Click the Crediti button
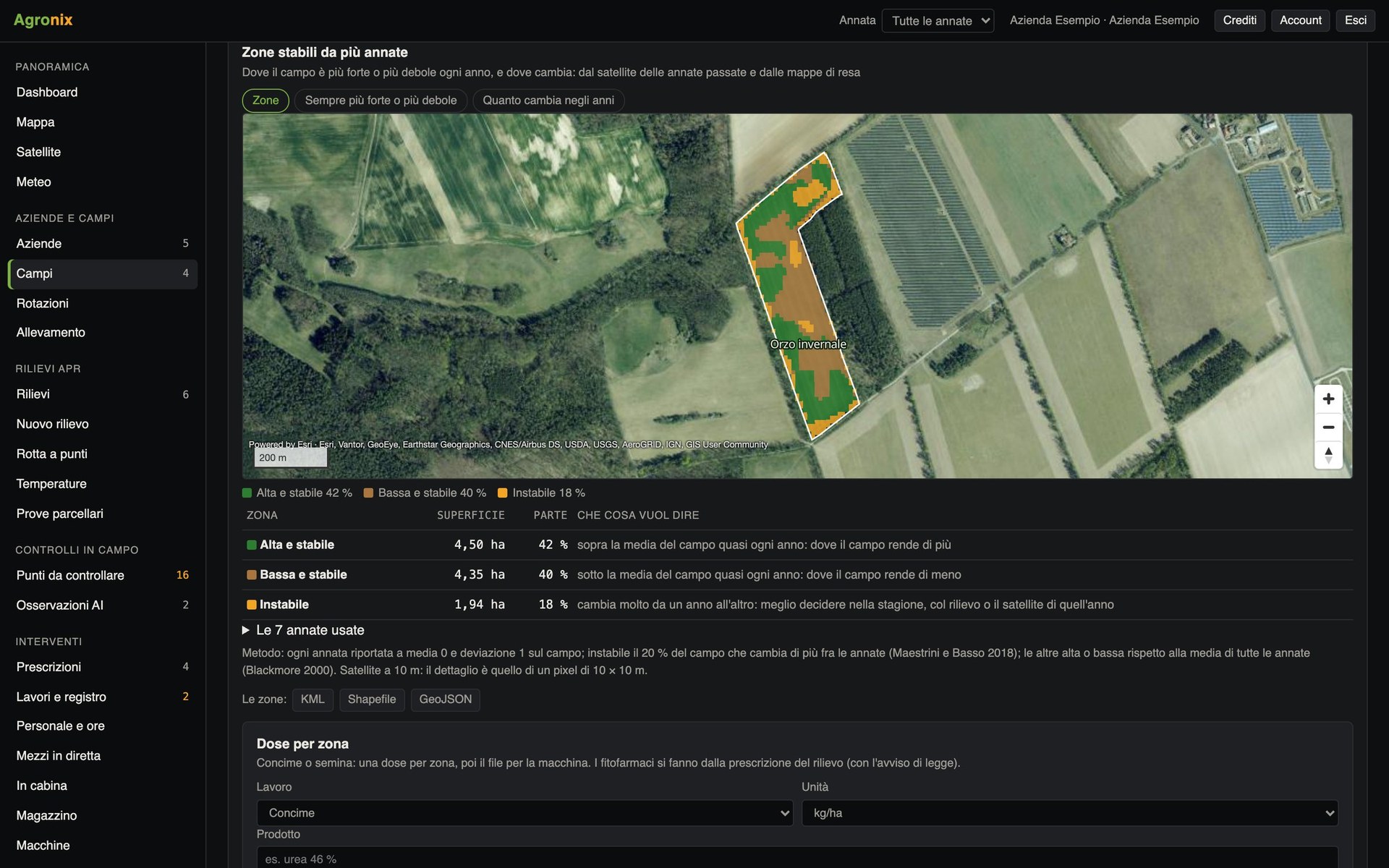This screenshot has width=1389, height=868. pyautogui.click(x=1239, y=20)
